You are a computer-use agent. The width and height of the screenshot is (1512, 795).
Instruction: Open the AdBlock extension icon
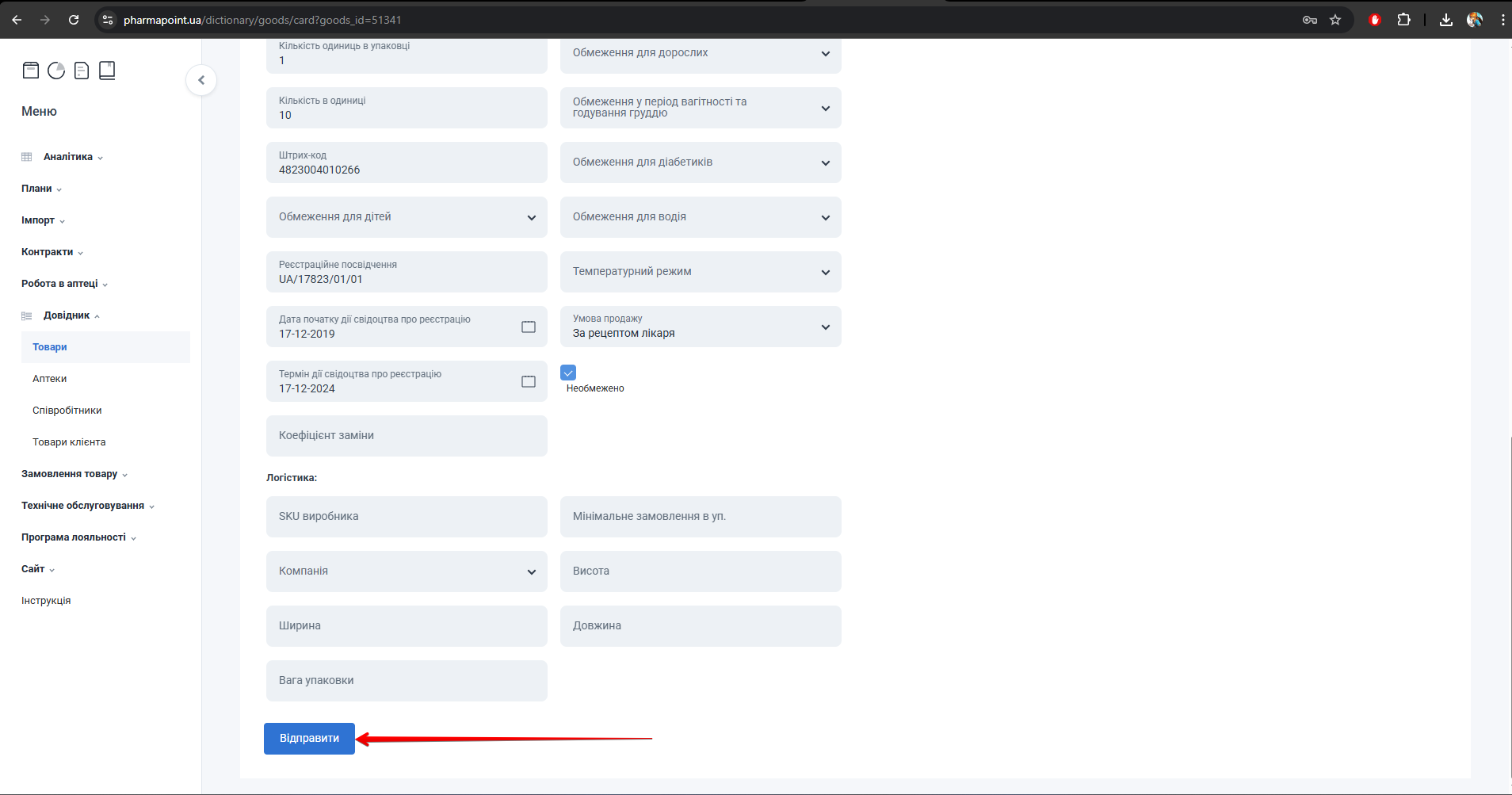pos(1375,20)
